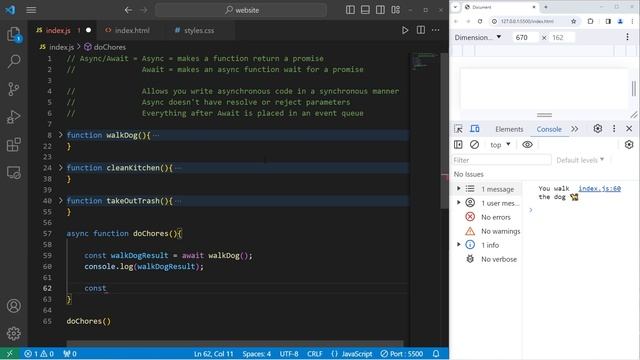Change end of line sequence CRLF
The height and width of the screenshot is (360, 640).
tap(315, 353)
